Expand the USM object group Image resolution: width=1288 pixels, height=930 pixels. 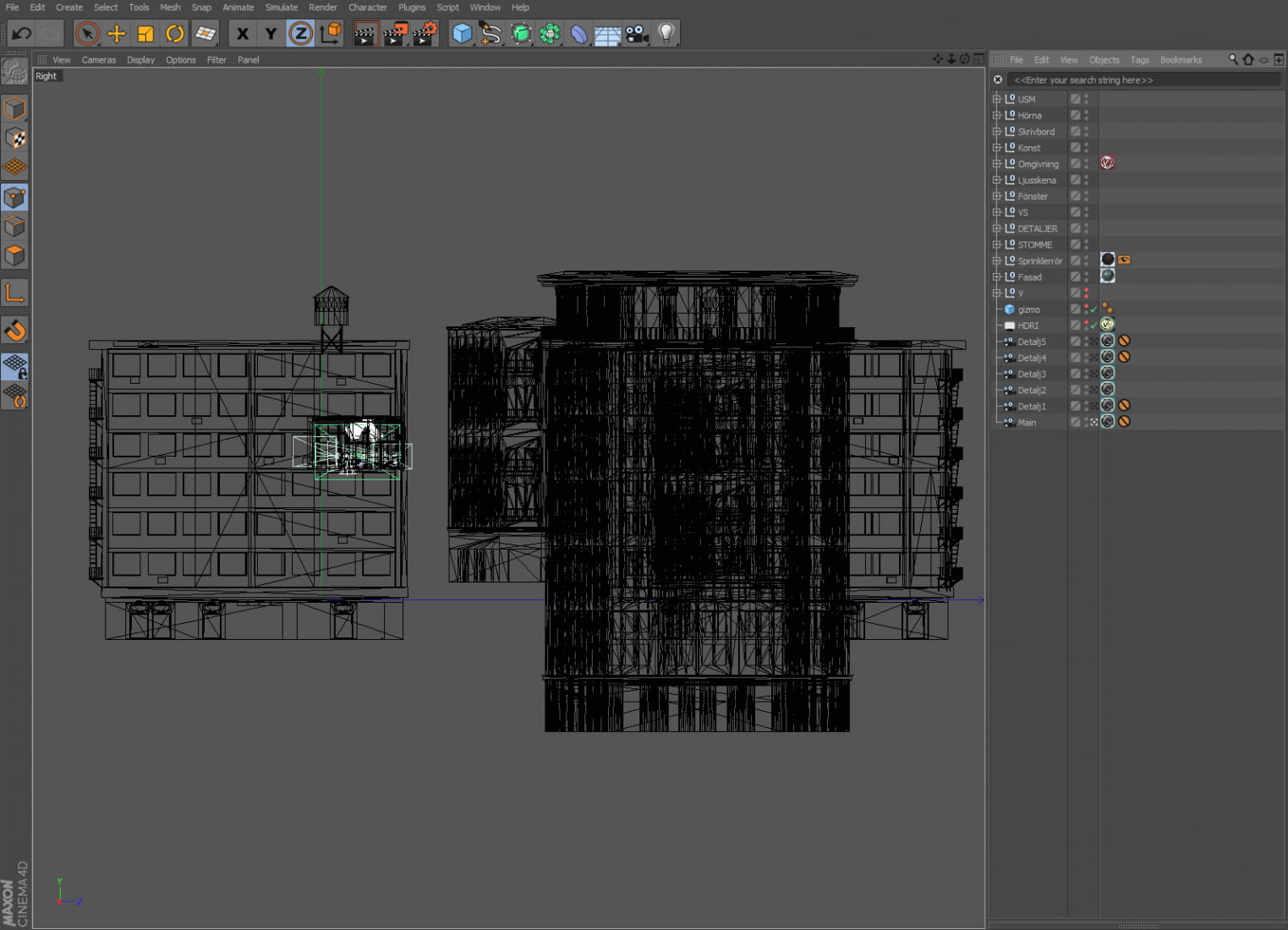tap(996, 99)
